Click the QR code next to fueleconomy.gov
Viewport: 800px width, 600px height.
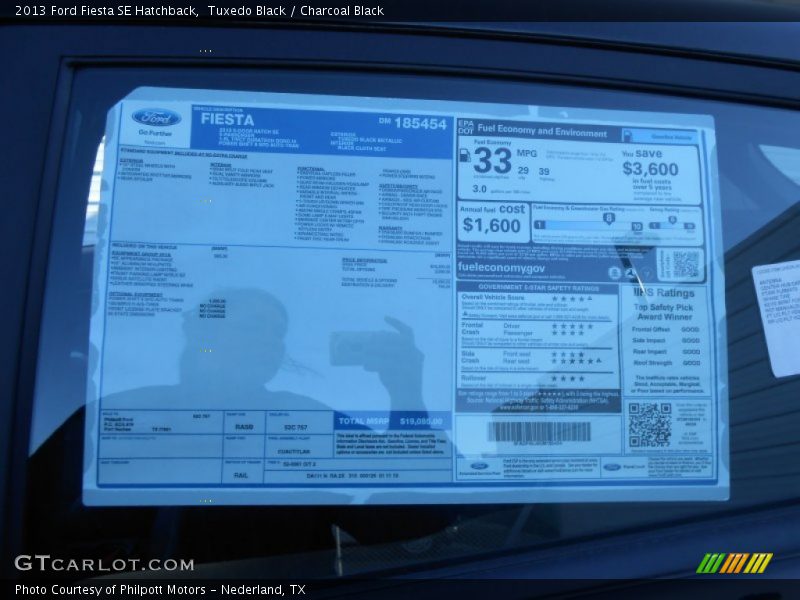click(685, 264)
